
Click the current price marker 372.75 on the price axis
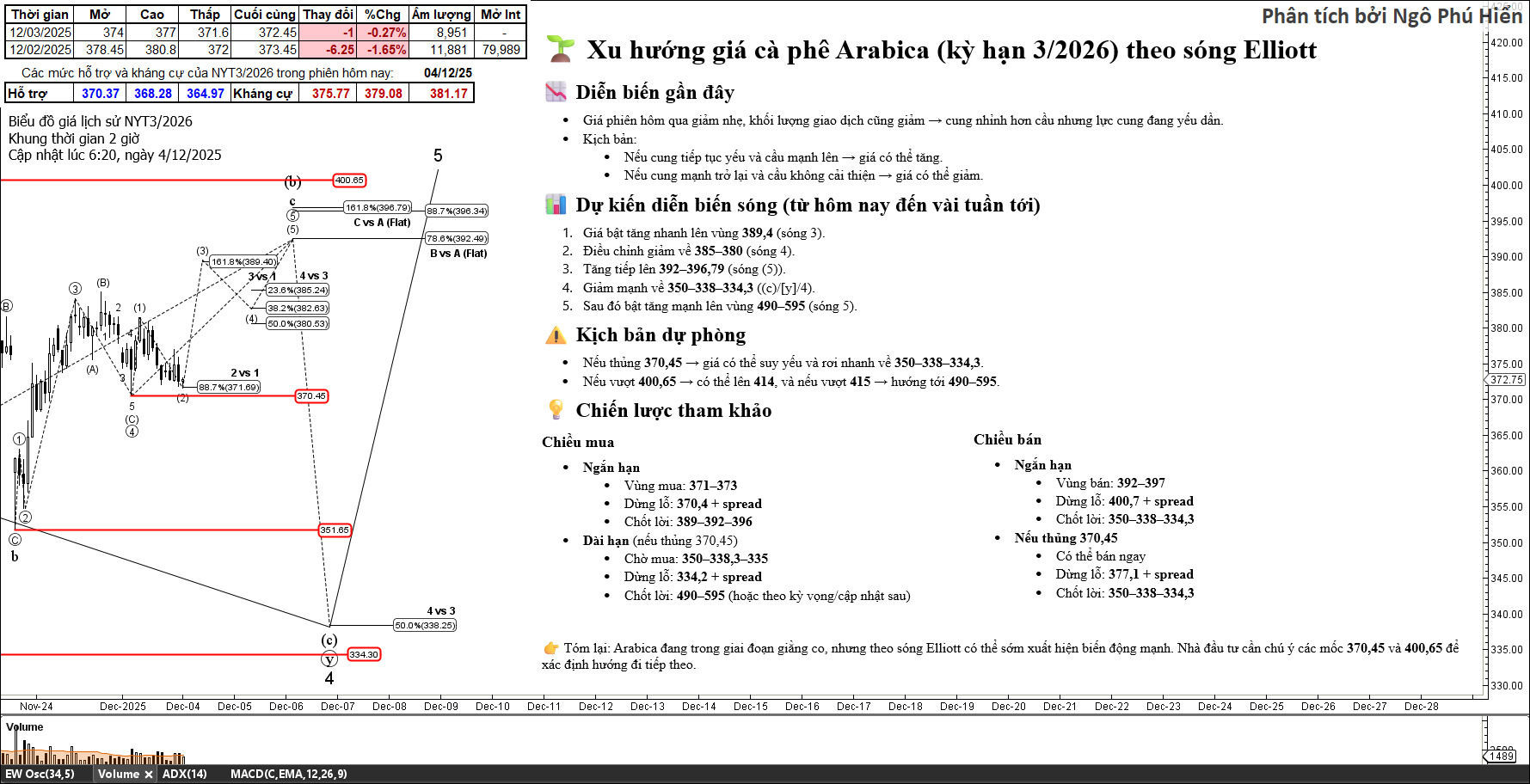1506,380
